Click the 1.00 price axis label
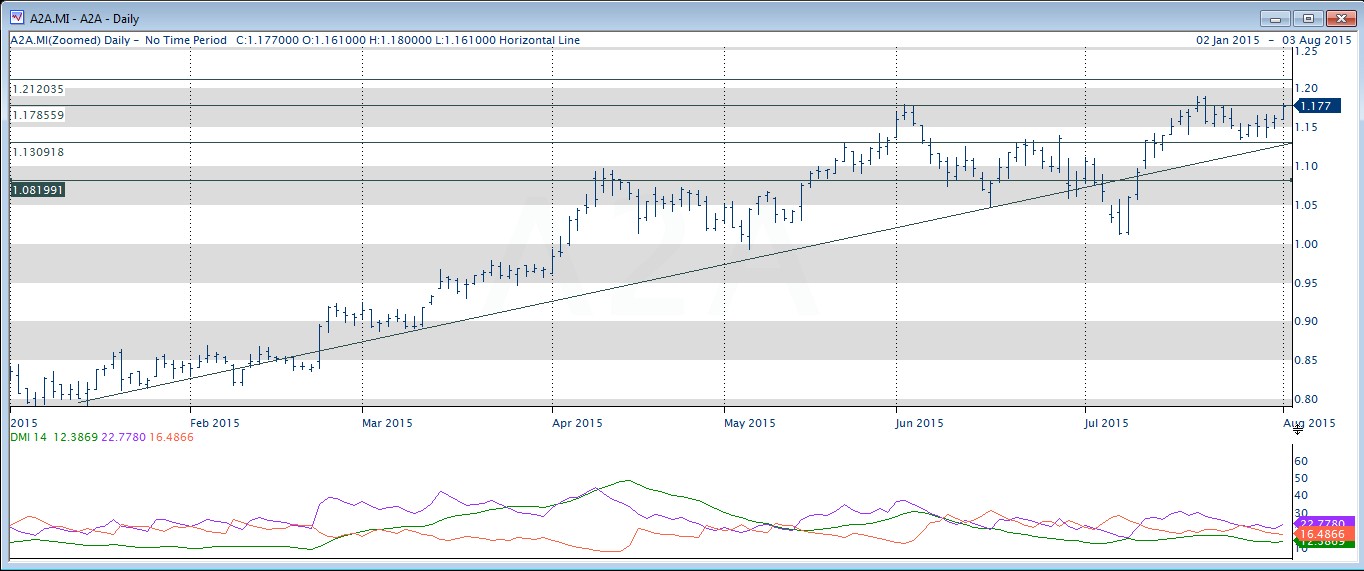The height and width of the screenshot is (571, 1364). point(1308,244)
